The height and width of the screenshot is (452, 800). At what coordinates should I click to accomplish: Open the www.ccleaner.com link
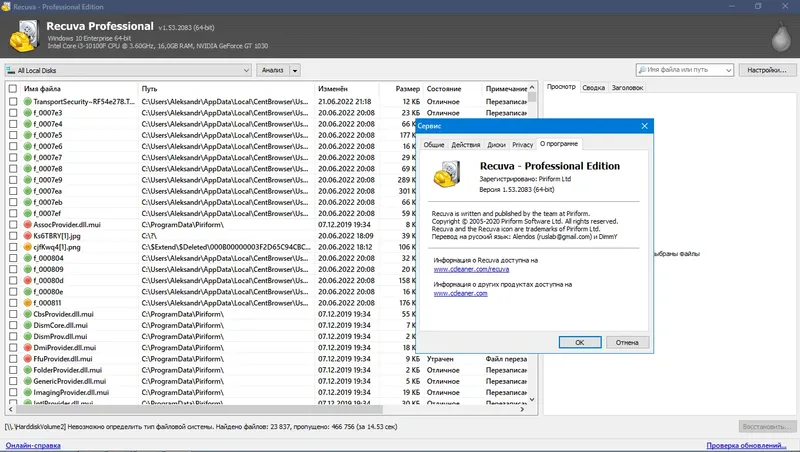click(x=460, y=293)
